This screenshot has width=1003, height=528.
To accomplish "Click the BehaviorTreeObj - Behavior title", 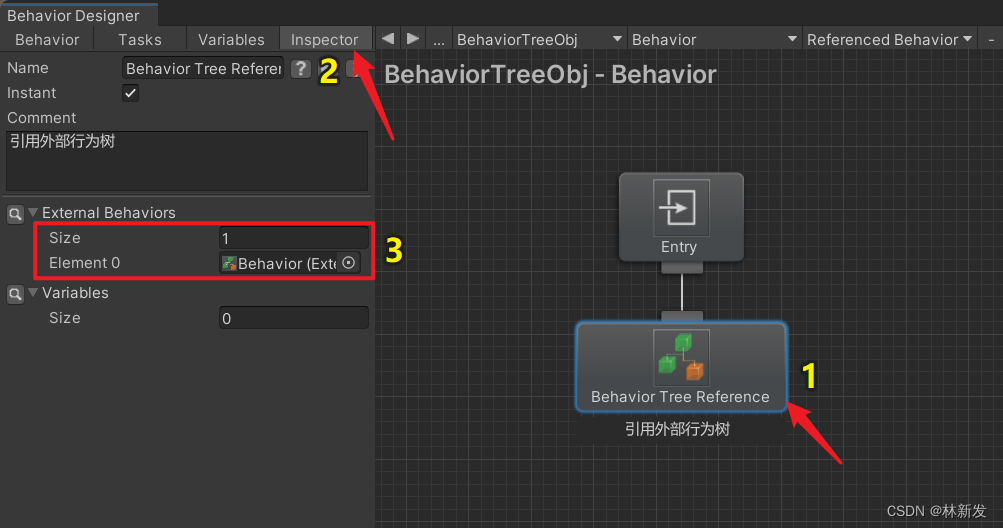I will tap(550, 75).
